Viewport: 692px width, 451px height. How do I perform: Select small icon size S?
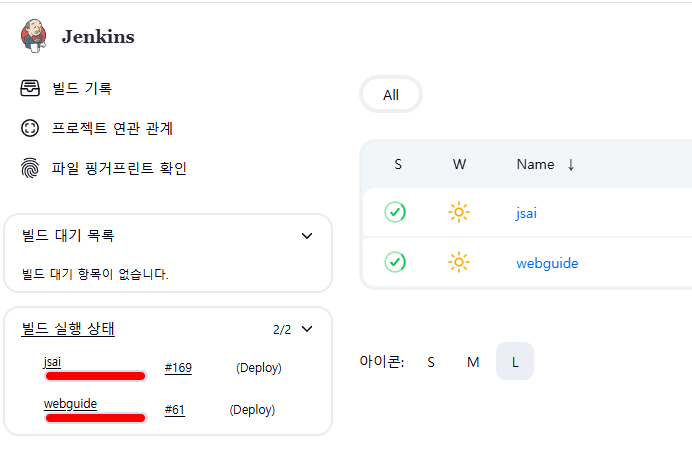[x=431, y=362]
